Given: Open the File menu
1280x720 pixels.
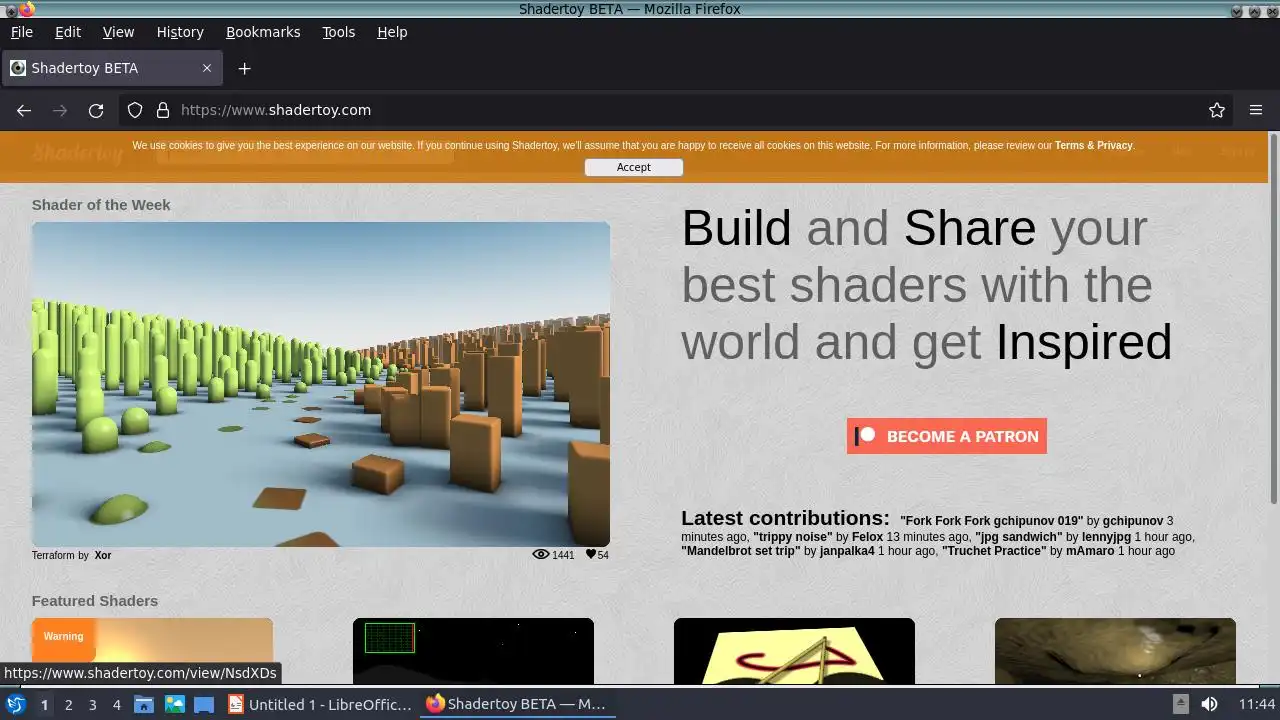Looking at the screenshot, I should coord(22,32).
